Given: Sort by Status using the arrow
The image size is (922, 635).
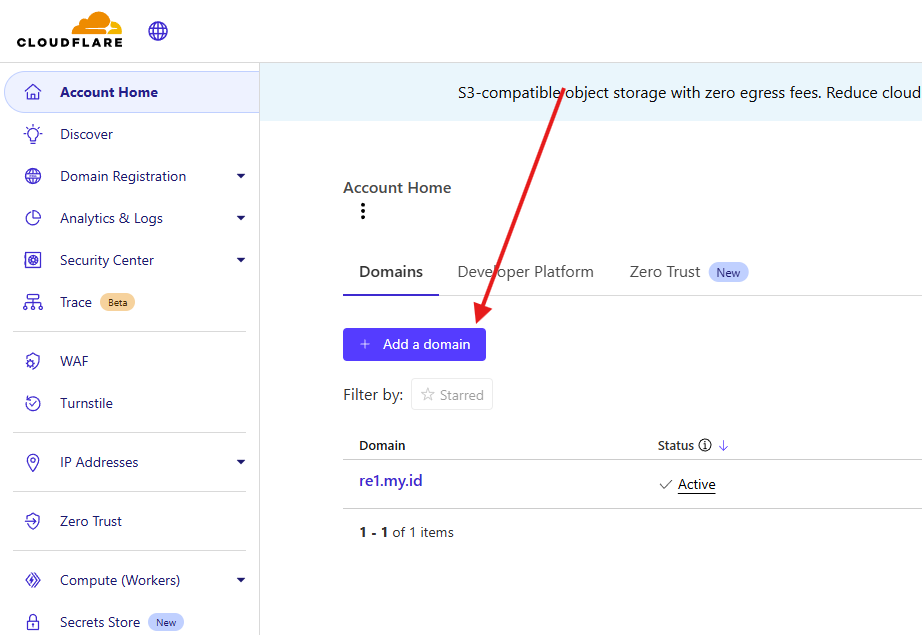Looking at the screenshot, I should point(723,446).
